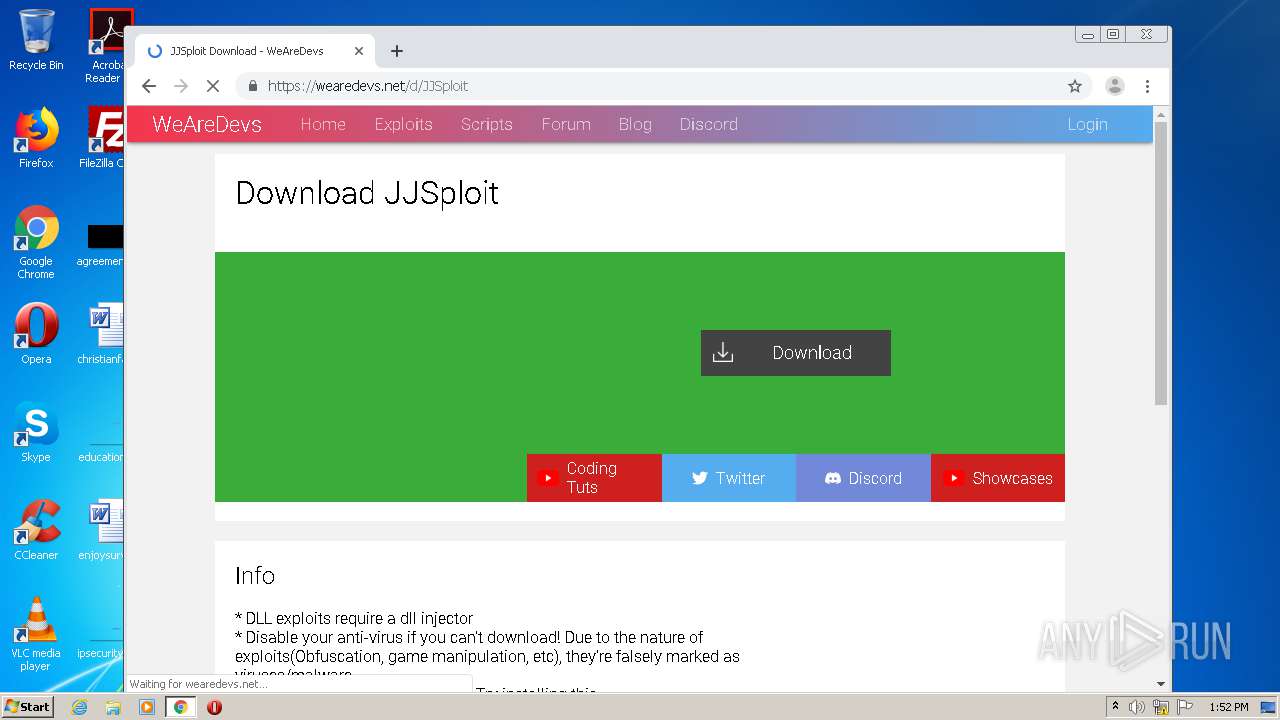This screenshot has width=1280, height=720.
Task: Show hidden system tray icons arrow
Action: coord(1115,706)
